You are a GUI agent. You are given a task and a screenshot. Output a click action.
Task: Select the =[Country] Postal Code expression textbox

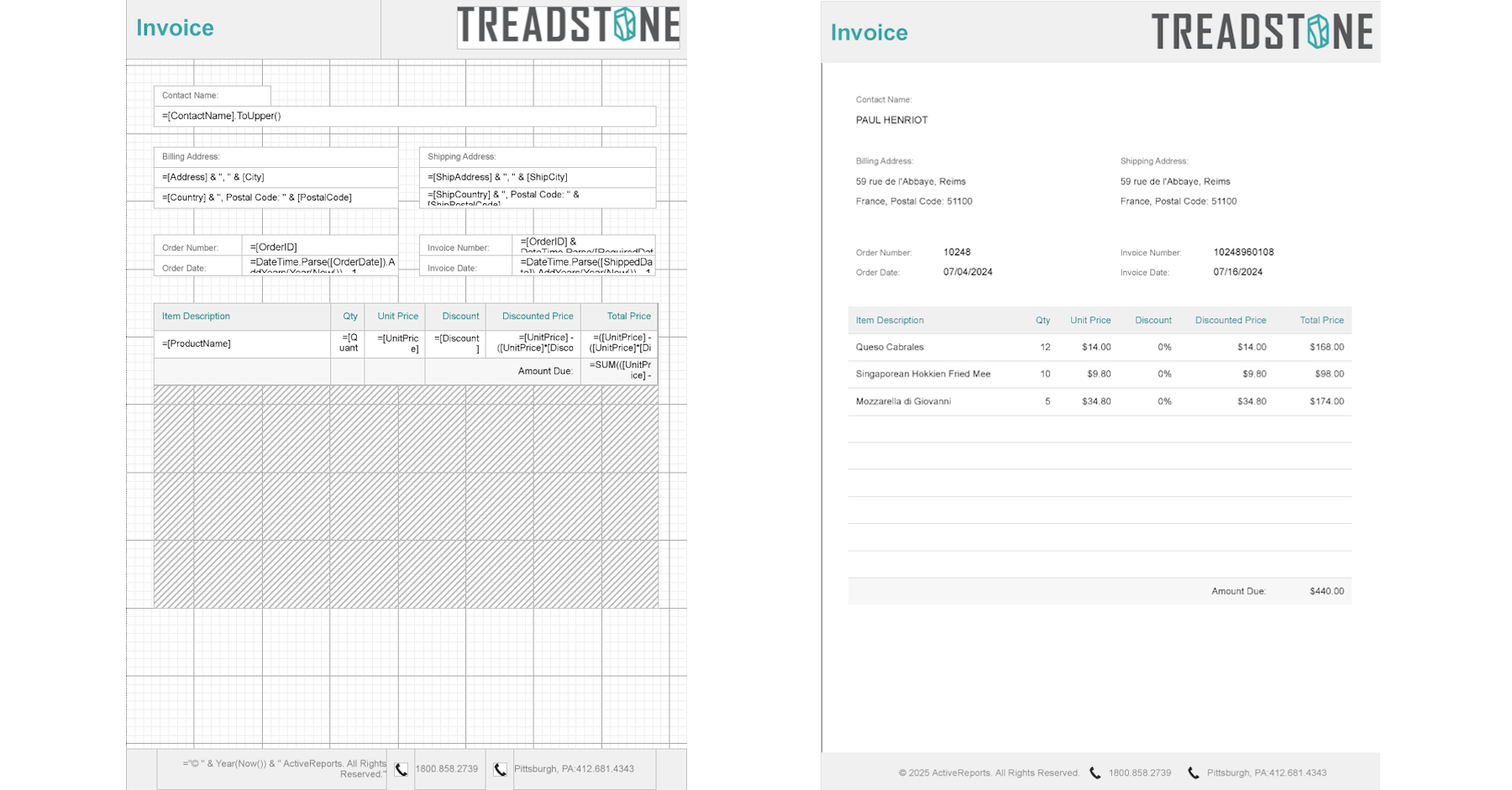click(276, 197)
